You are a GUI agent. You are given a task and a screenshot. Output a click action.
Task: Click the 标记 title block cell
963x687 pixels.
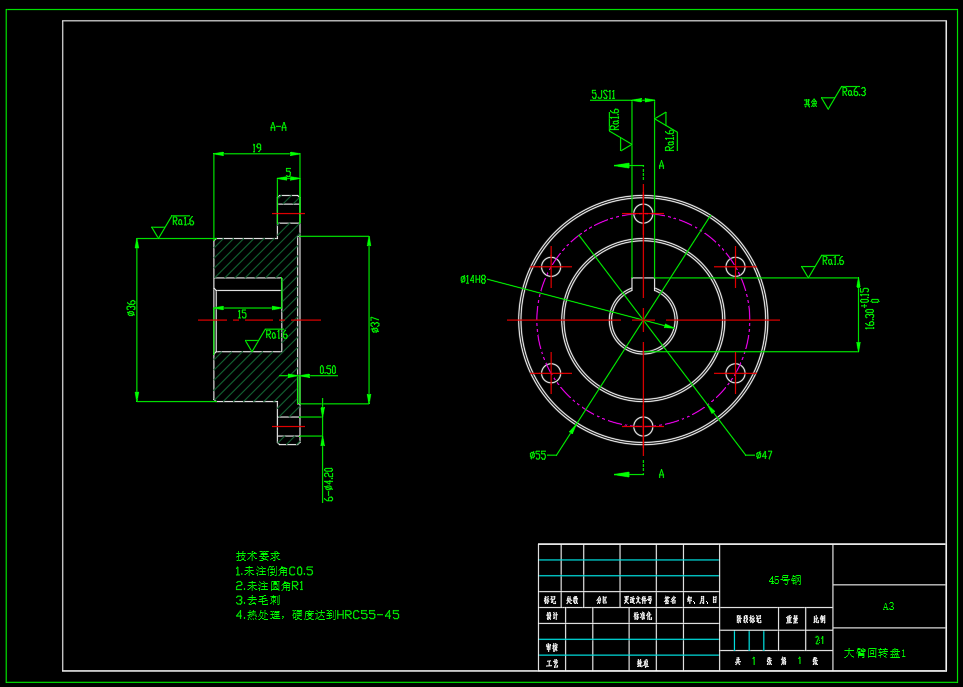(x=550, y=600)
